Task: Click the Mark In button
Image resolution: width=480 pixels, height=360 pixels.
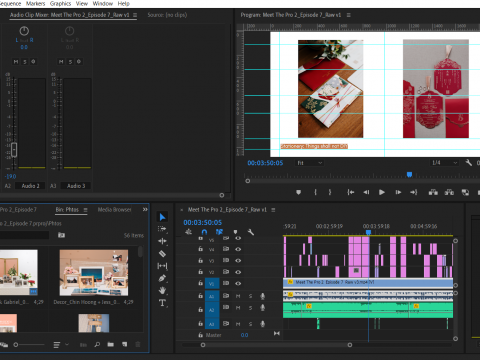Action: (315, 192)
